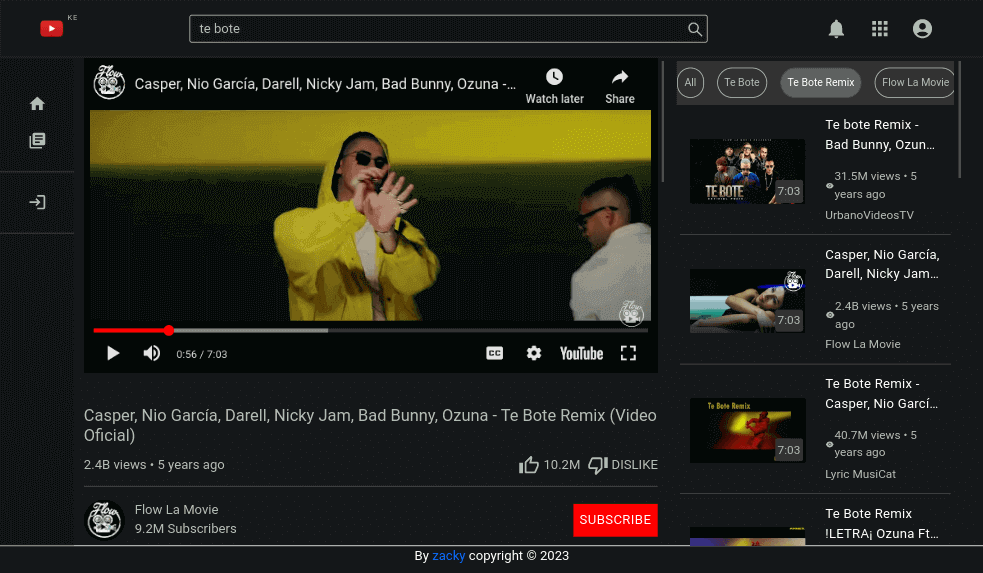Mute the video volume
The height and width of the screenshot is (573, 983).
click(x=152, y=354)
